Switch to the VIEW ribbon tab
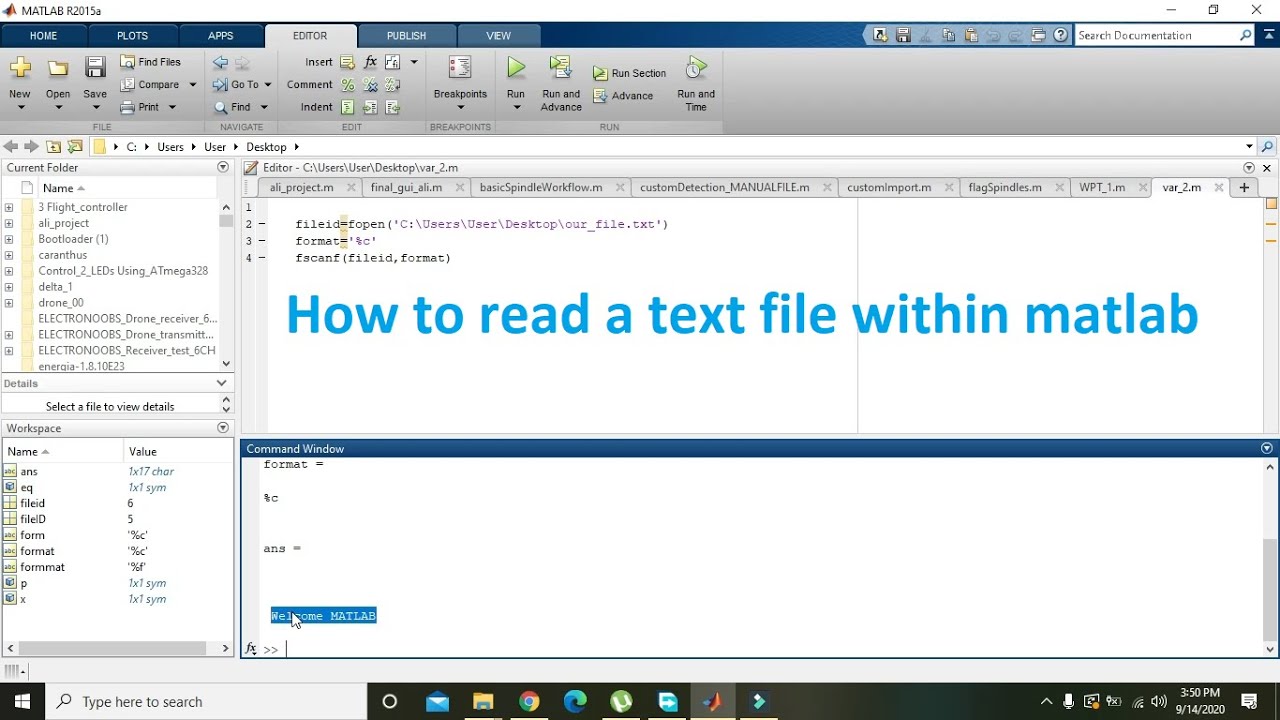The image size is (1280, 720). [x=498, y=35]
